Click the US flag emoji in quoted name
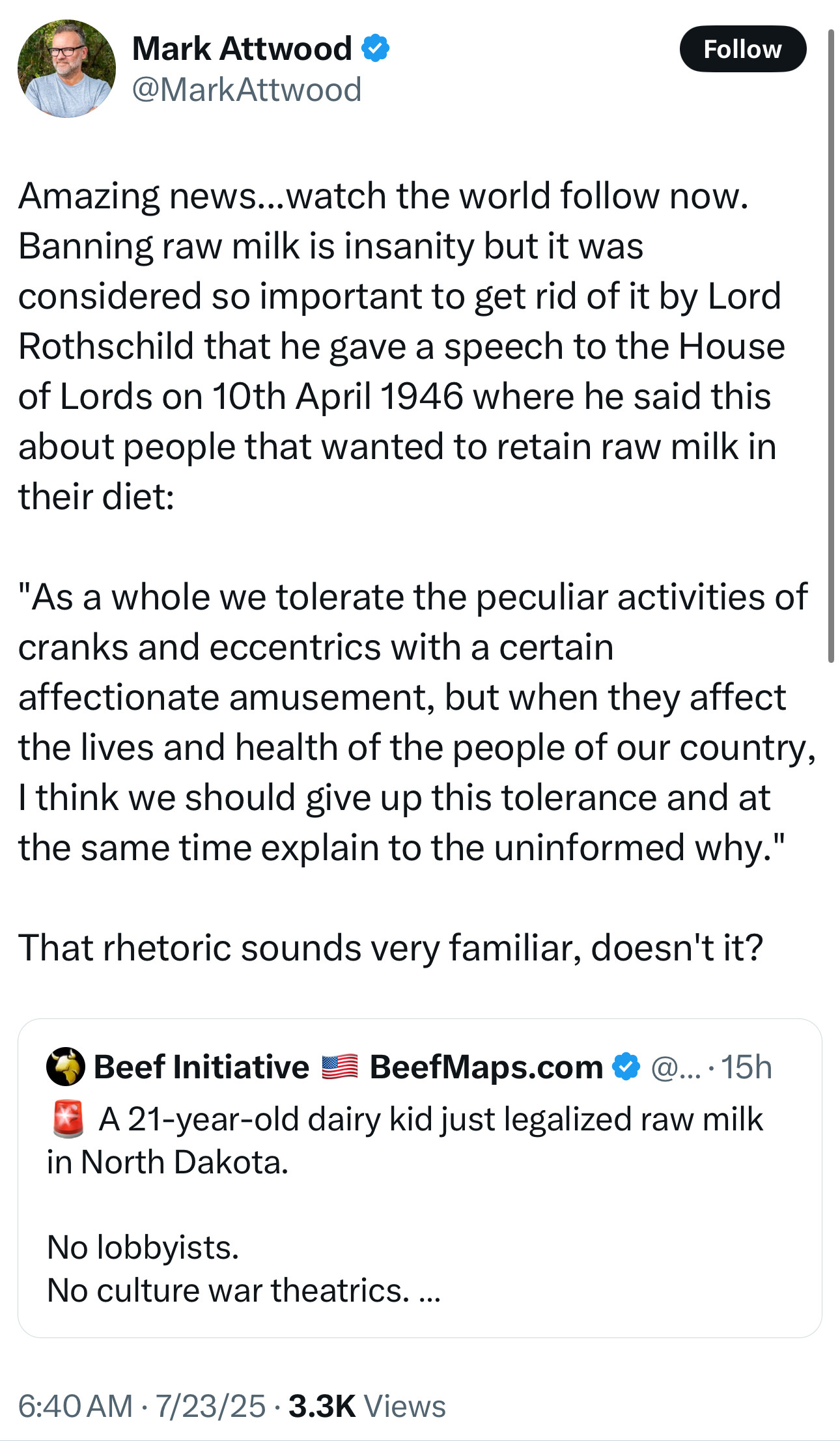This screenshot has width=840, height=1441. pyautogui.click(x=339, y=1067)
